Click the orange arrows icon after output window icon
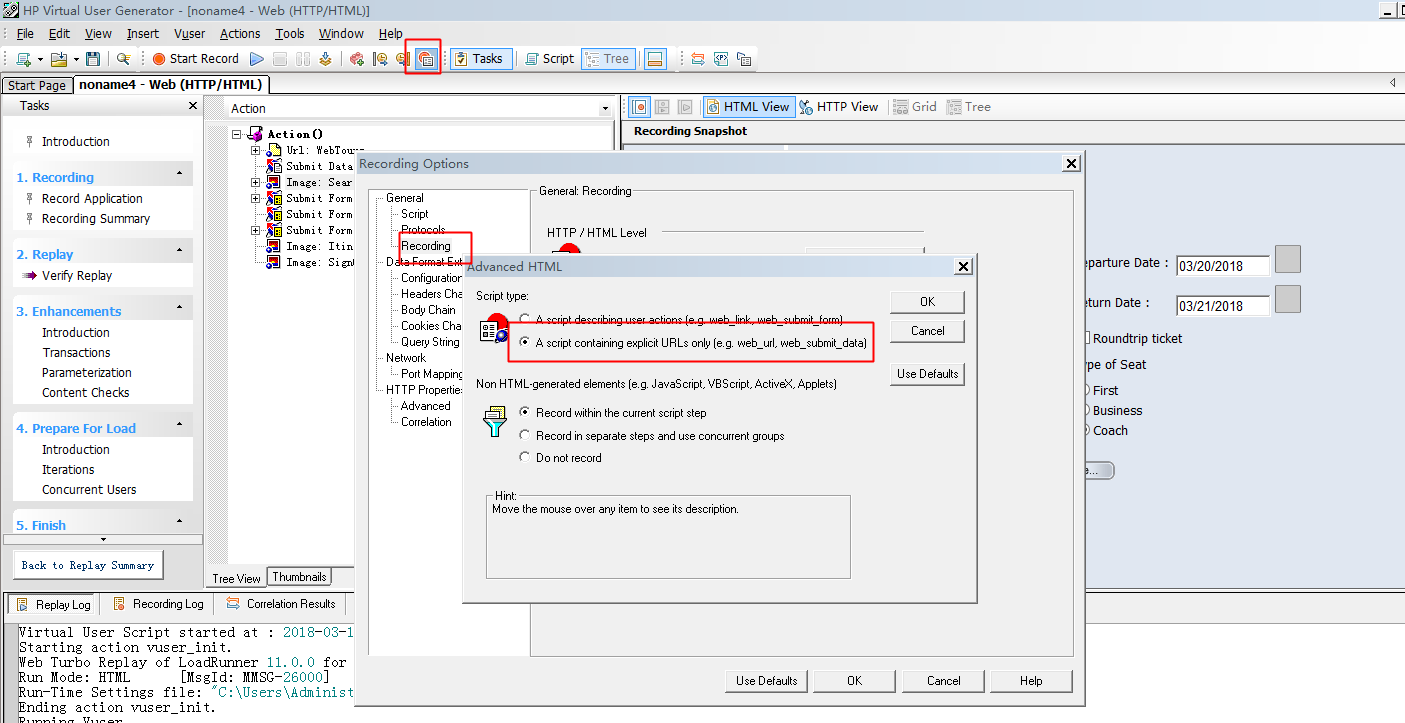1405x723 pixels. tap(698, 59)
